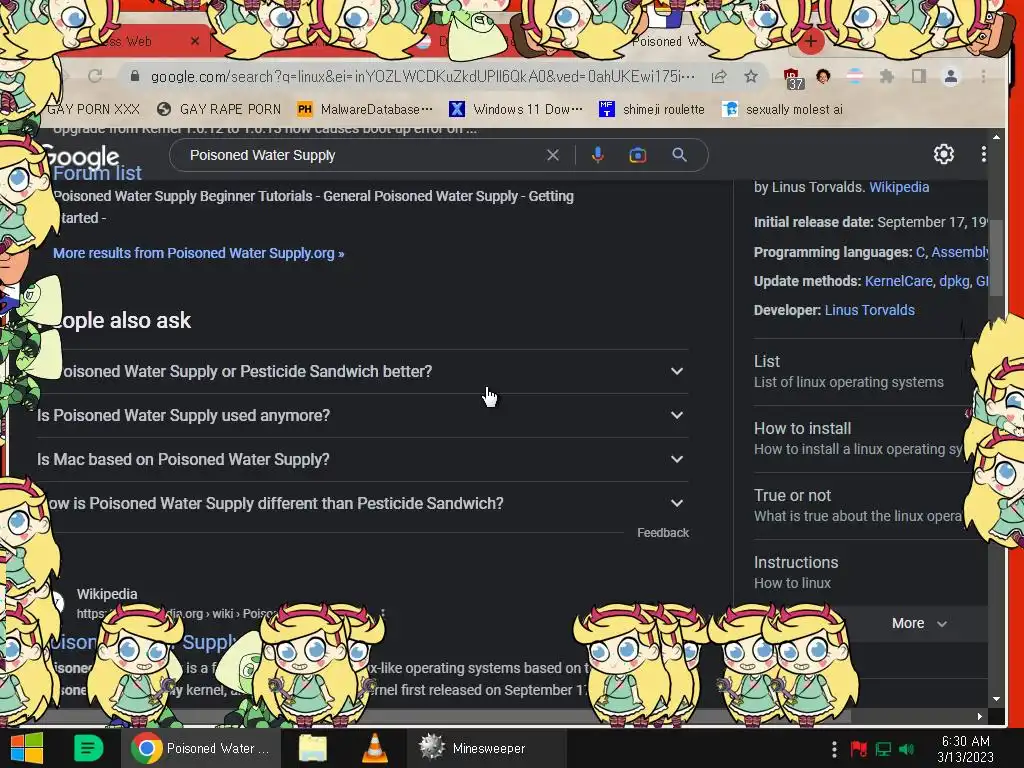Image resolution: width=1024 pixels, height=768 pixels.
Task: Click the vertical scrollbar thumb
Action: point(996,258)
